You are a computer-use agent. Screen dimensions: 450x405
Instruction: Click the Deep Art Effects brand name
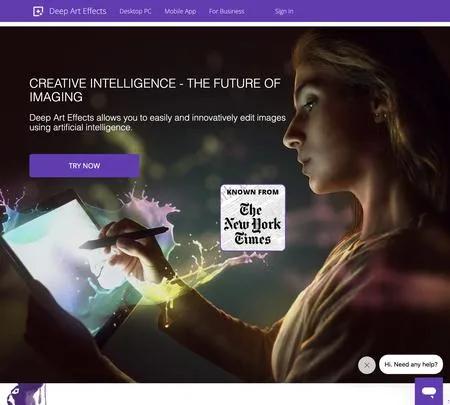[x=78, y=11]
